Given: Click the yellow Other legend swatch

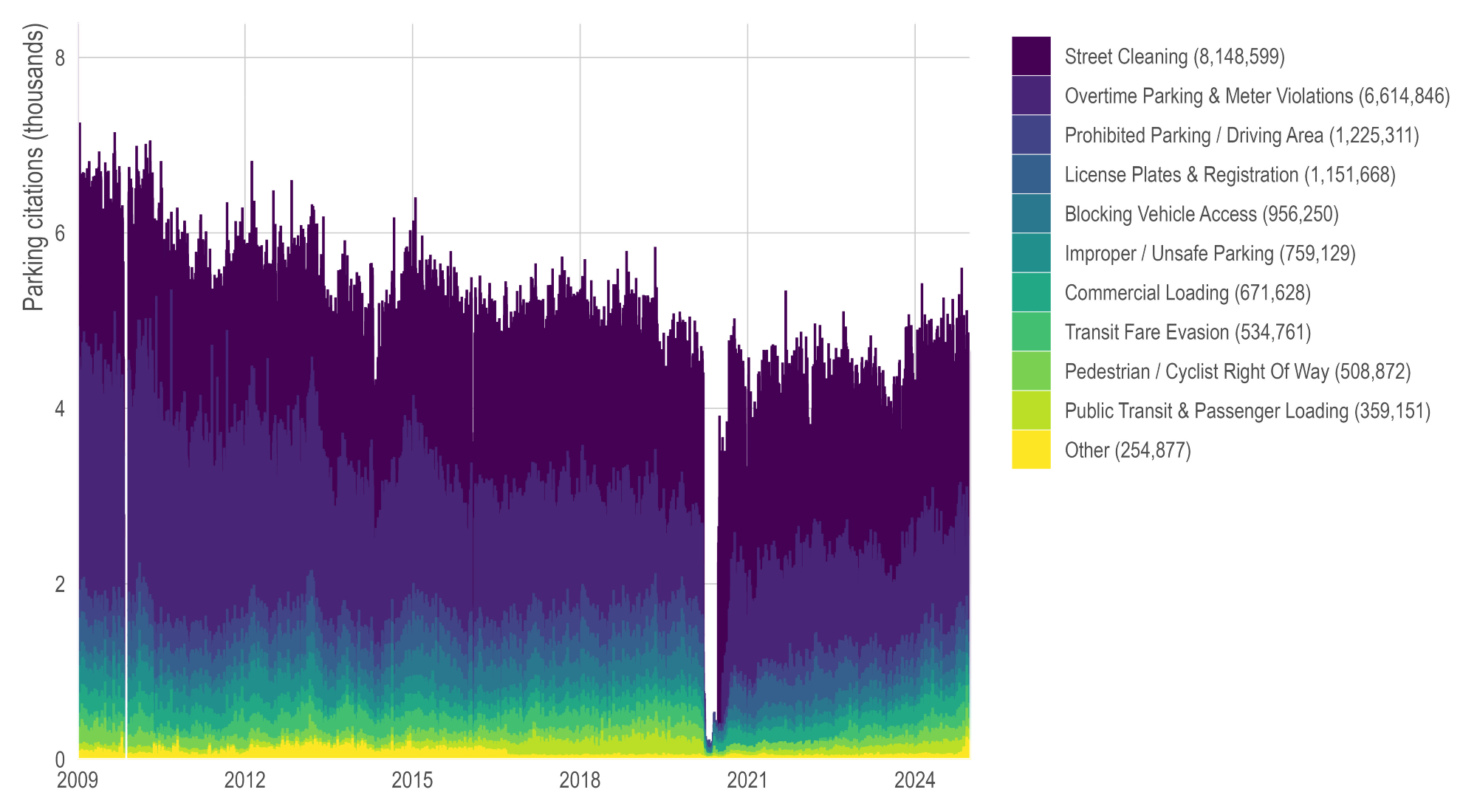Looking at the screenshot, I should 1031,450.
